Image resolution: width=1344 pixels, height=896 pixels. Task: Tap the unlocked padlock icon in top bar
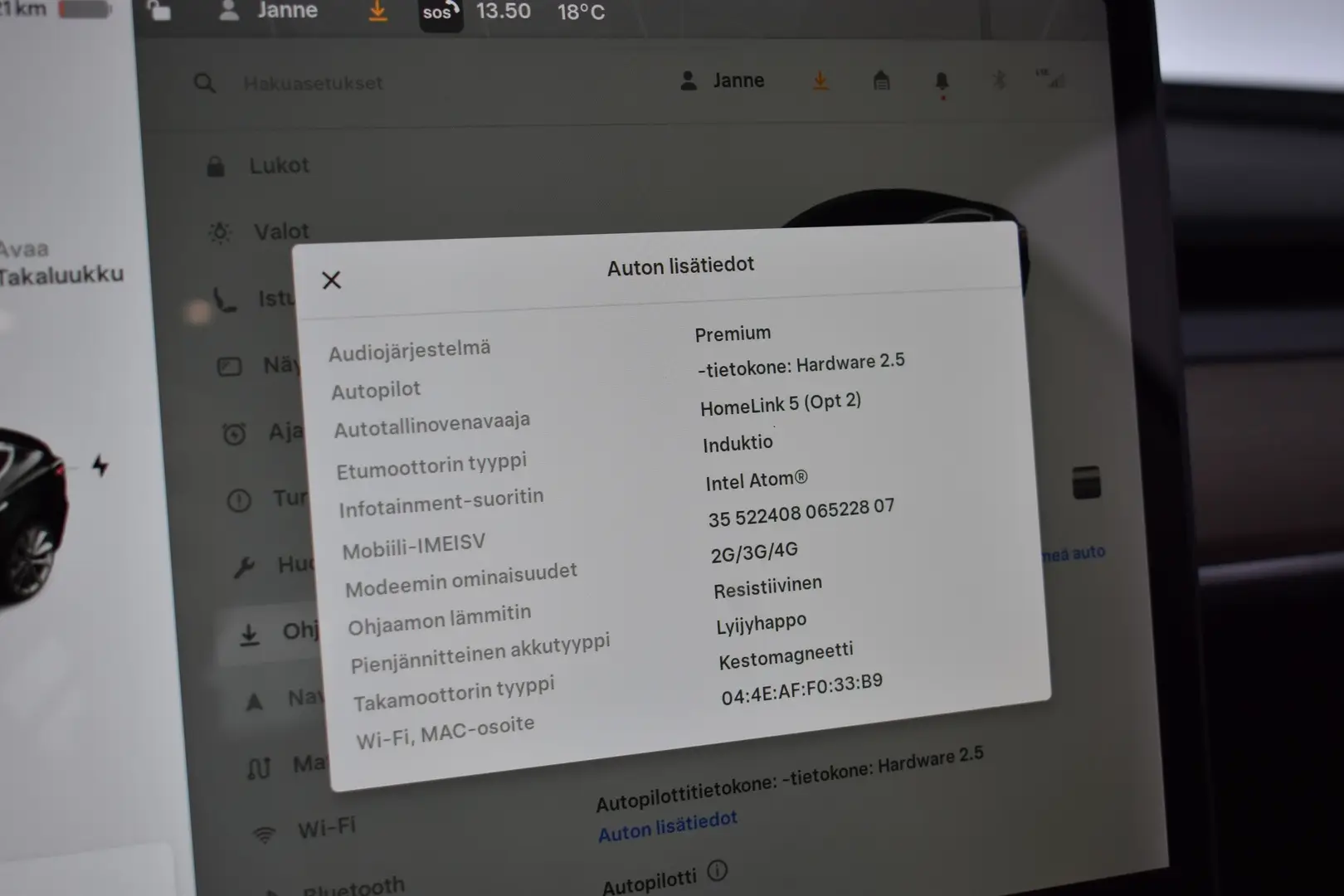click(158, 10)
